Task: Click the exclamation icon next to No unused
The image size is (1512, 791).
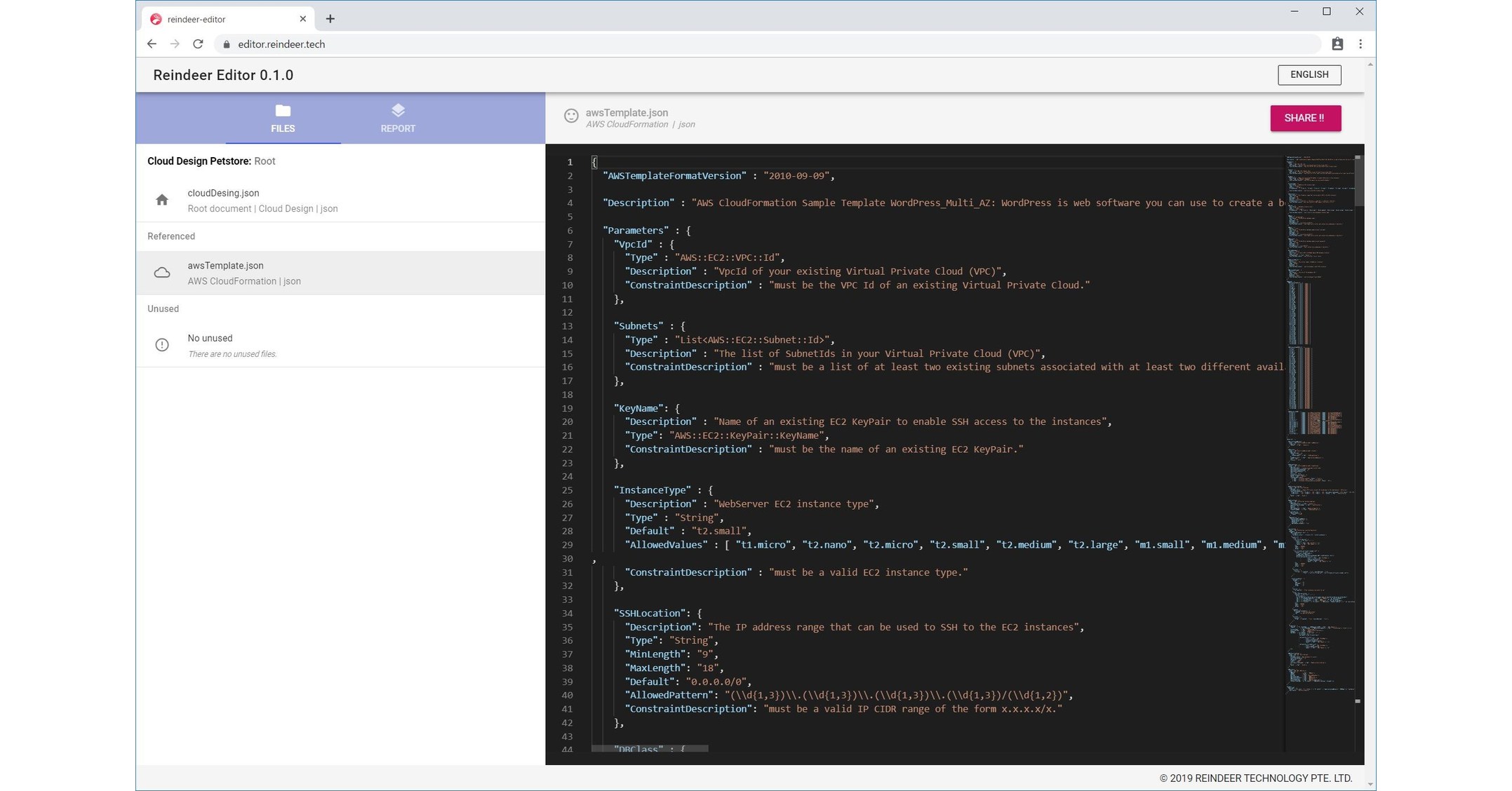Action: point(162,345)
